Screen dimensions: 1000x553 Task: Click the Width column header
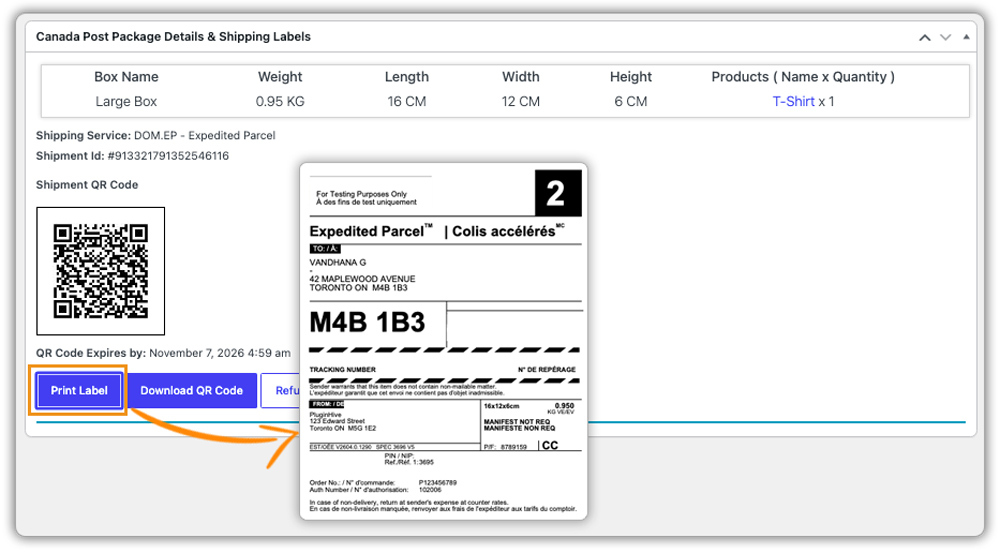tap(520, 77)
